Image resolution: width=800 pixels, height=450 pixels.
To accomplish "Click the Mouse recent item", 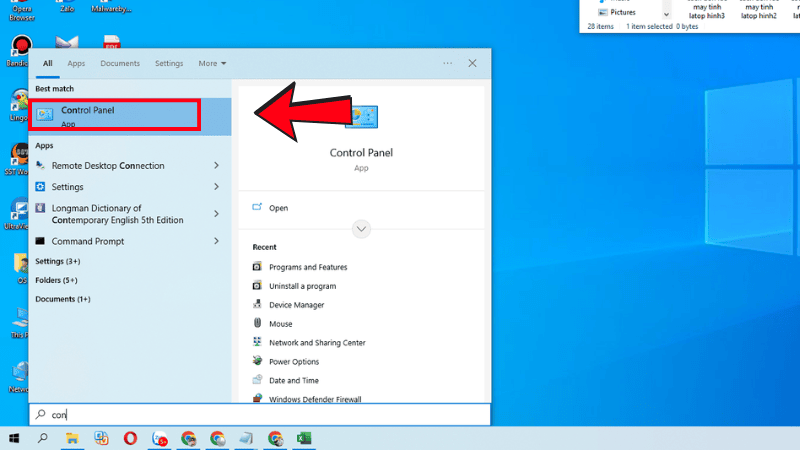I will click(280, 324).
